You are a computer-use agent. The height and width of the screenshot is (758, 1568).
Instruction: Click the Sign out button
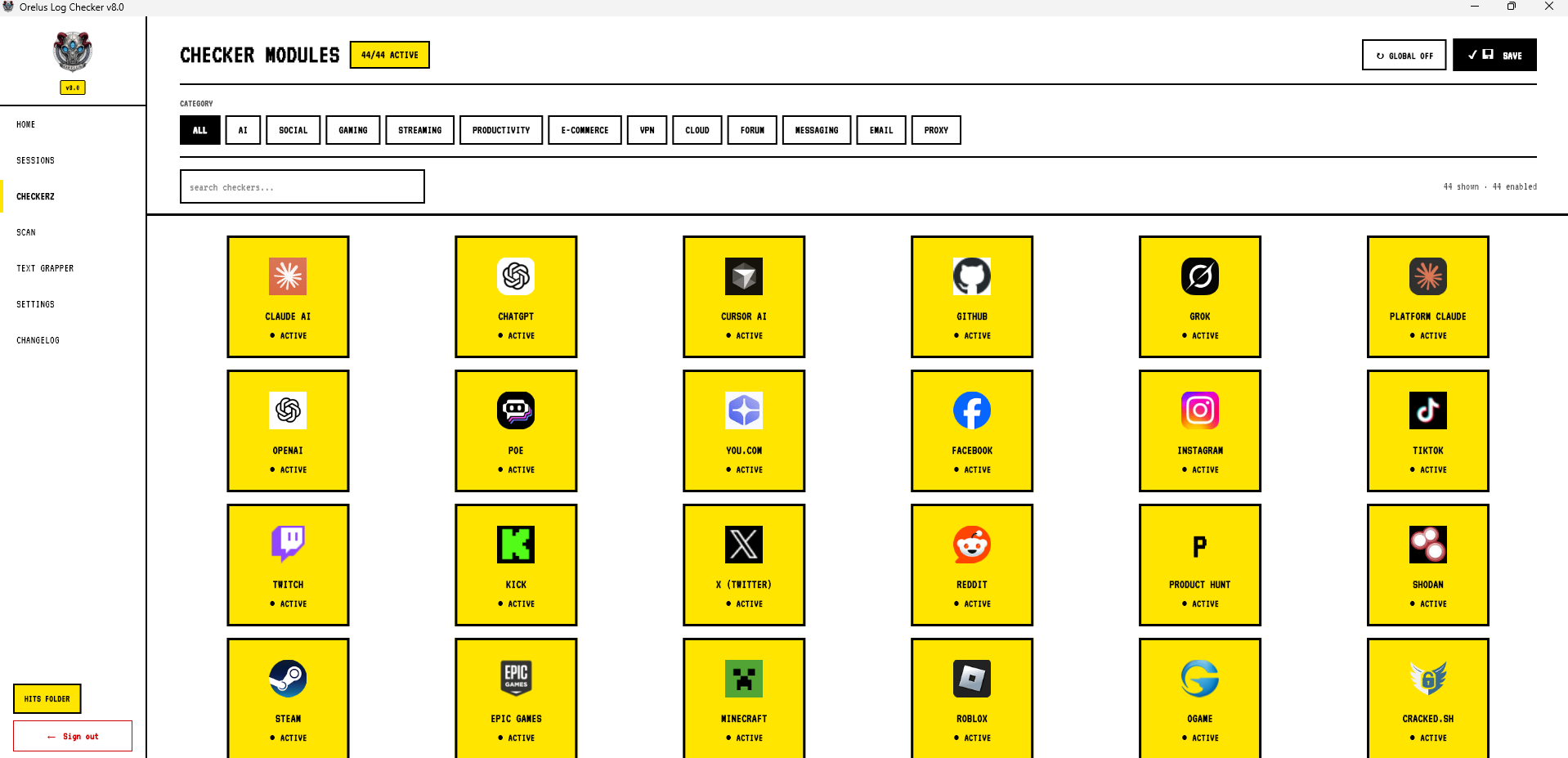click(x=73, y=736)
